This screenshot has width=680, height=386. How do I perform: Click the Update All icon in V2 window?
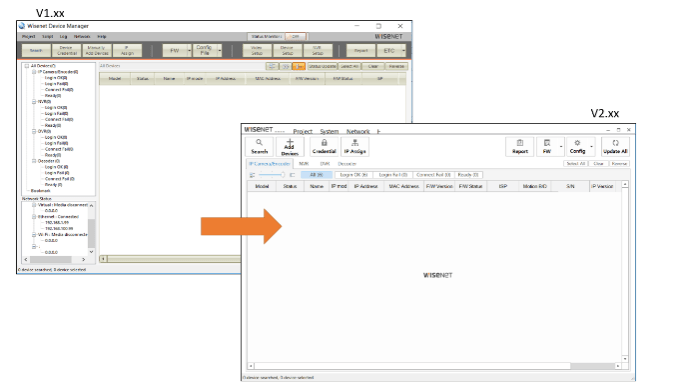pos(615,143)
